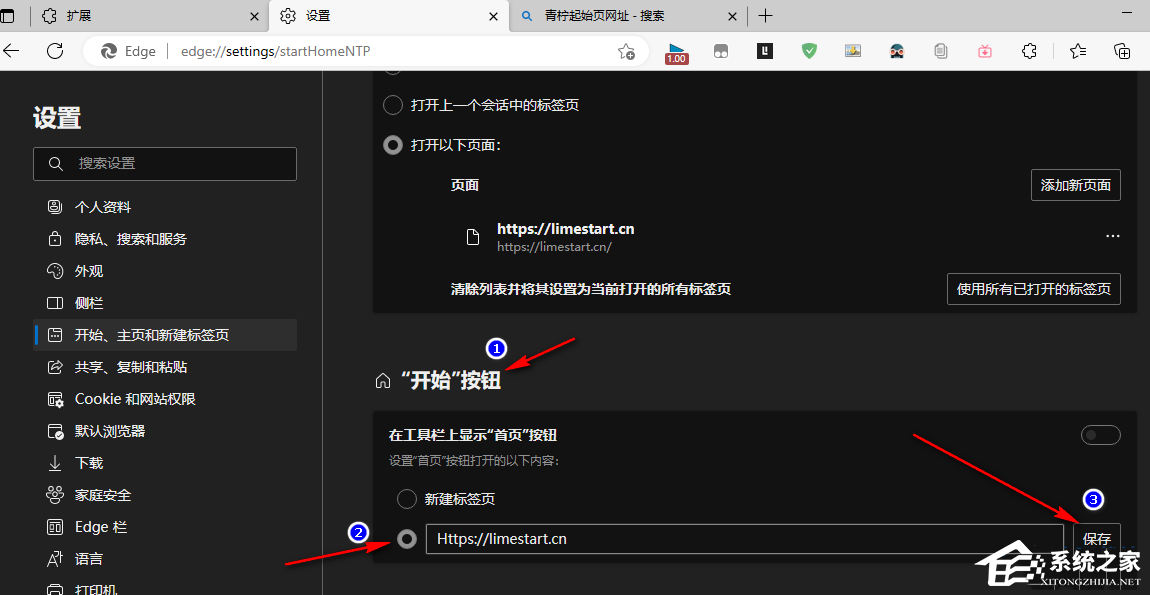Select the New tab page radio option
This screenshot has height=595, width=1150.
pyautogui.click(x=406, y=500)
